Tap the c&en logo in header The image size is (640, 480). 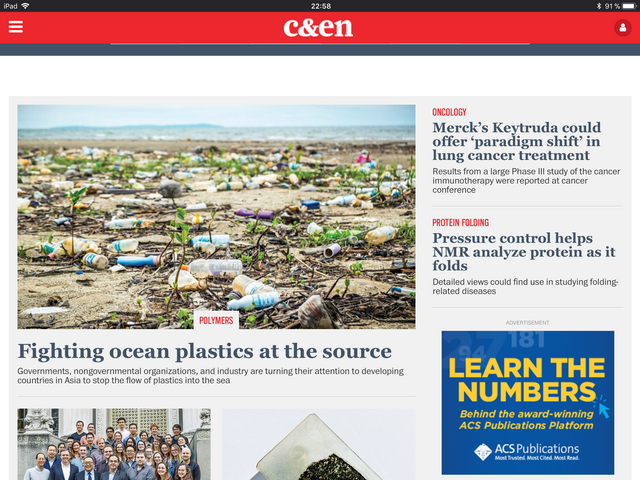pos(318,28)
